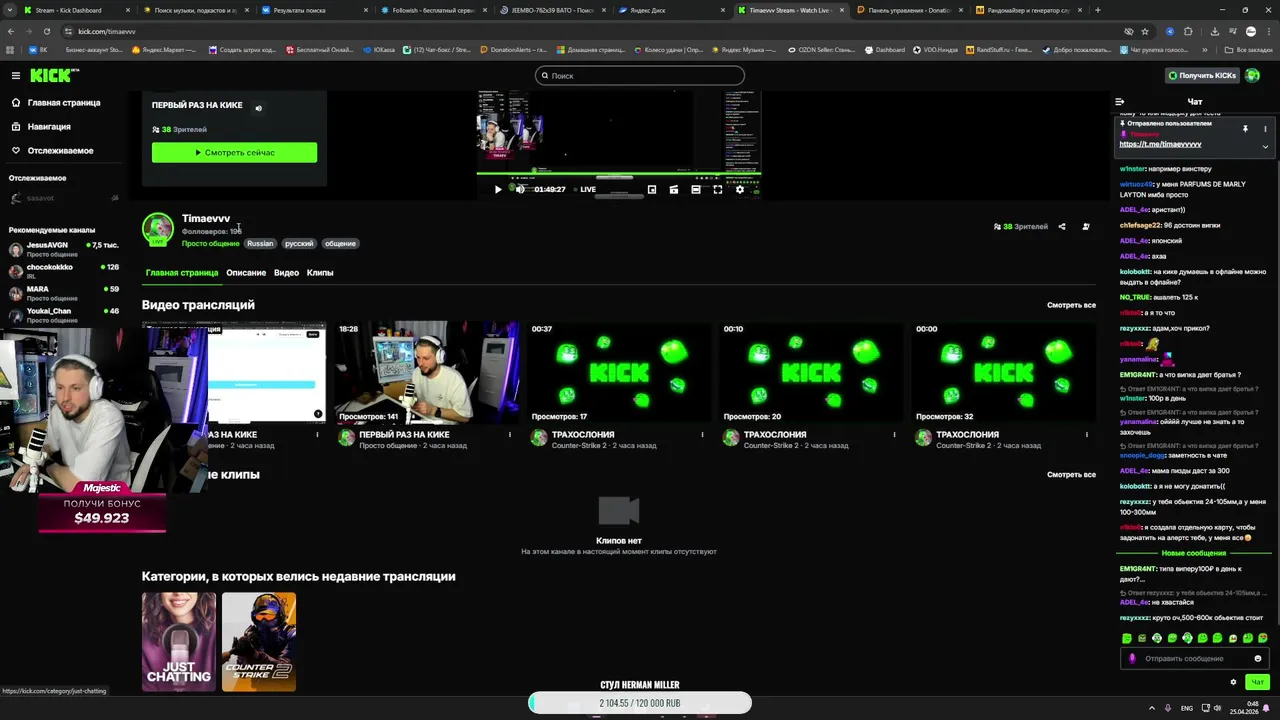Click the Новые сообщения divider button
This screenshot has width=1280, height=720.
click(x=1193, y=553)
